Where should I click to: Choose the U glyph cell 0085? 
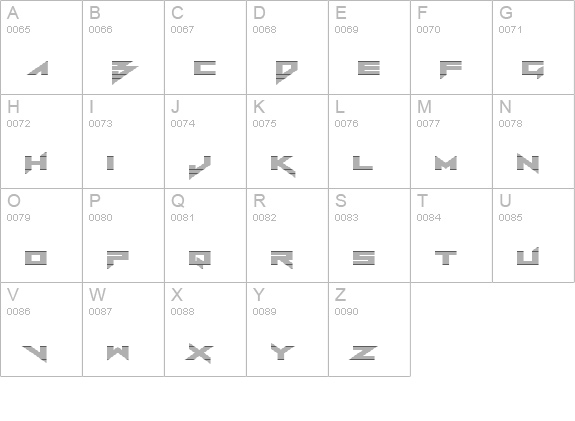533,235
